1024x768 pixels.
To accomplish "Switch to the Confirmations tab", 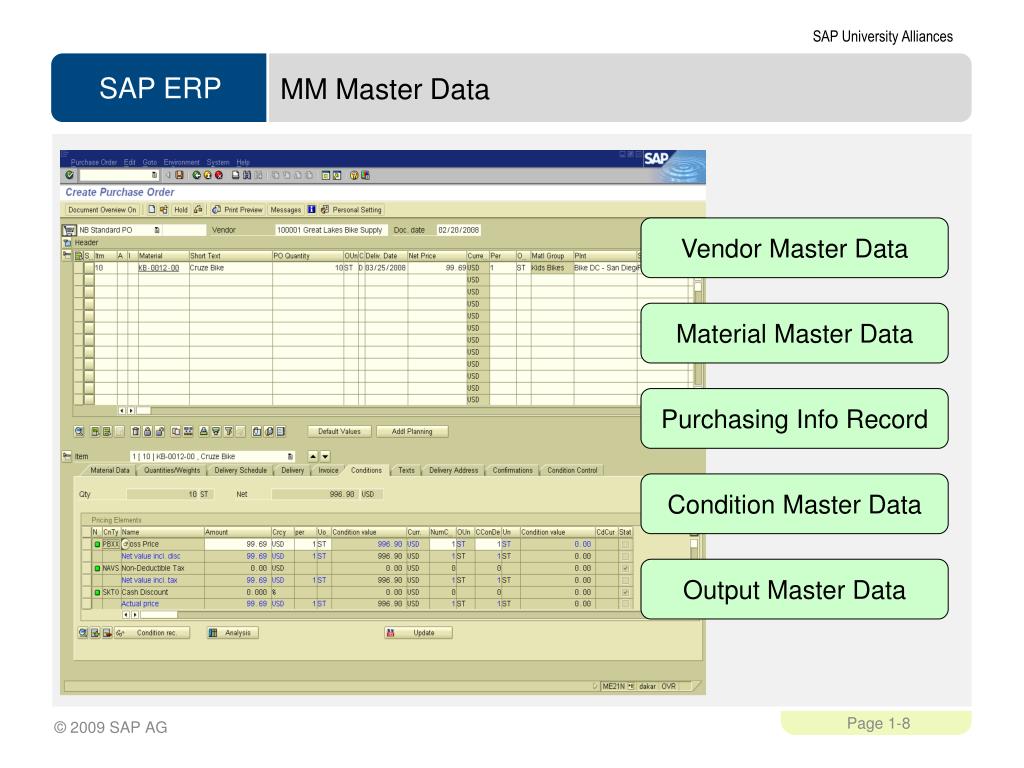I will coord(513,470).
